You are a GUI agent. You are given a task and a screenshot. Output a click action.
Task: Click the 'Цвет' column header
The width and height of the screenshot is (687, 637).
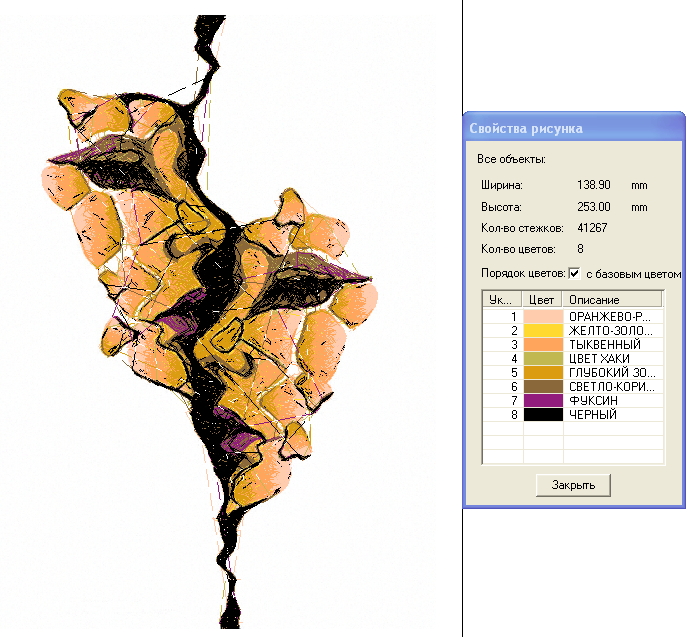click(542, 300)
